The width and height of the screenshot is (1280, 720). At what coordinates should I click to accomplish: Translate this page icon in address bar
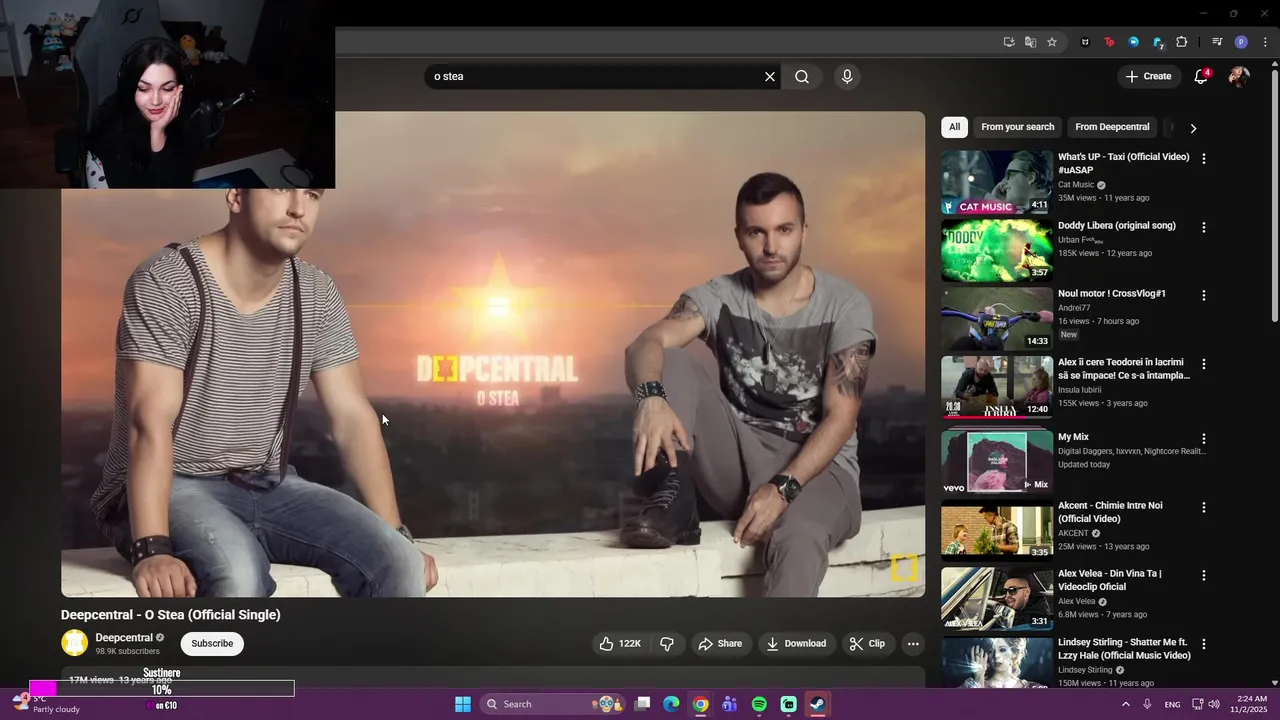1030,42
